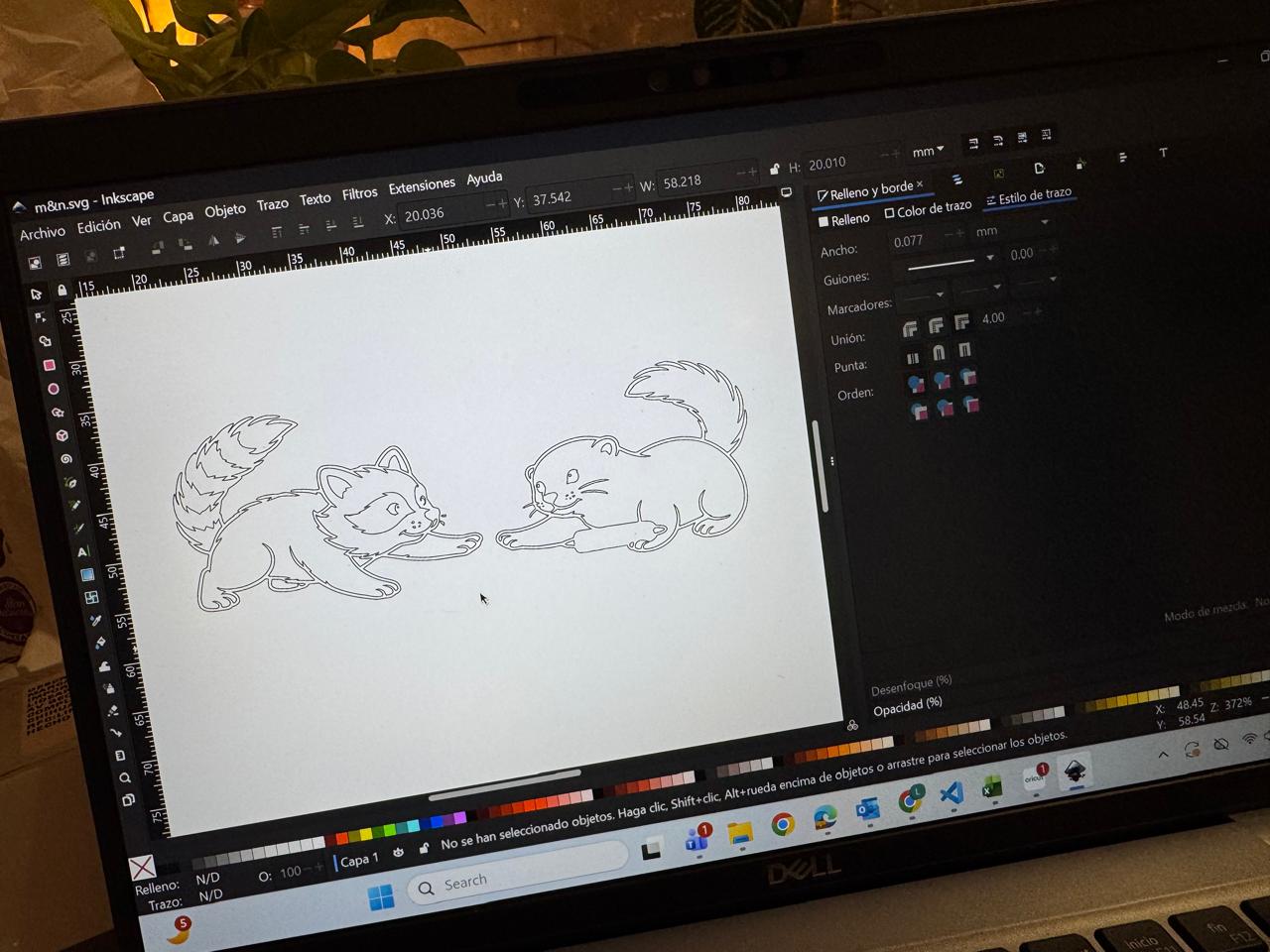The height and width of the screenshot is (952, 1270).
Task: Select the Paint Bucket tool
Action: pyautogui.click(x=99, y=643)
